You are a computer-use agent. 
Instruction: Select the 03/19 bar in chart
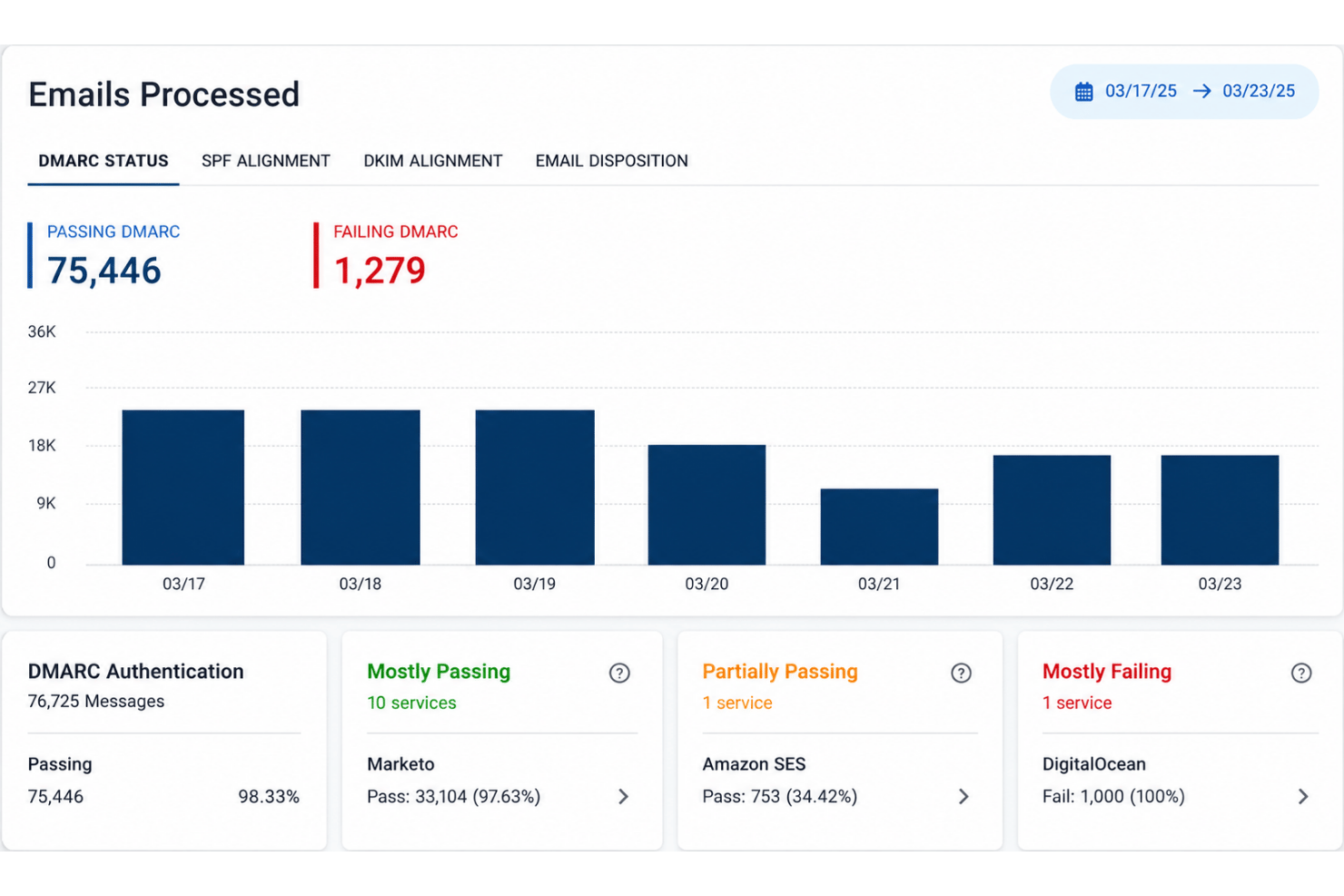click(535, 487)
